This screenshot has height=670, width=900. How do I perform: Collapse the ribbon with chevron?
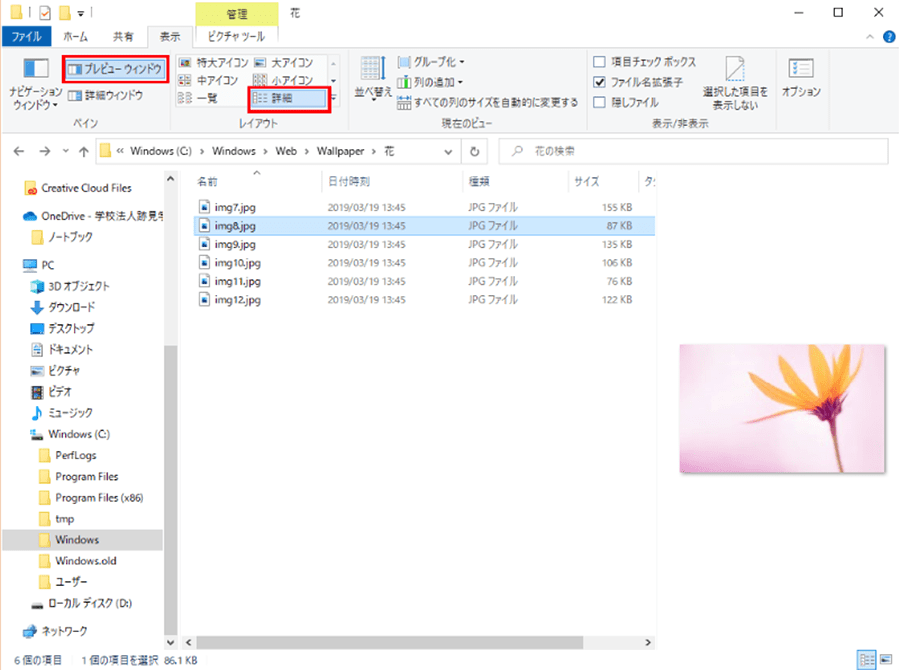pyautogui.click(x=870, y=37)
